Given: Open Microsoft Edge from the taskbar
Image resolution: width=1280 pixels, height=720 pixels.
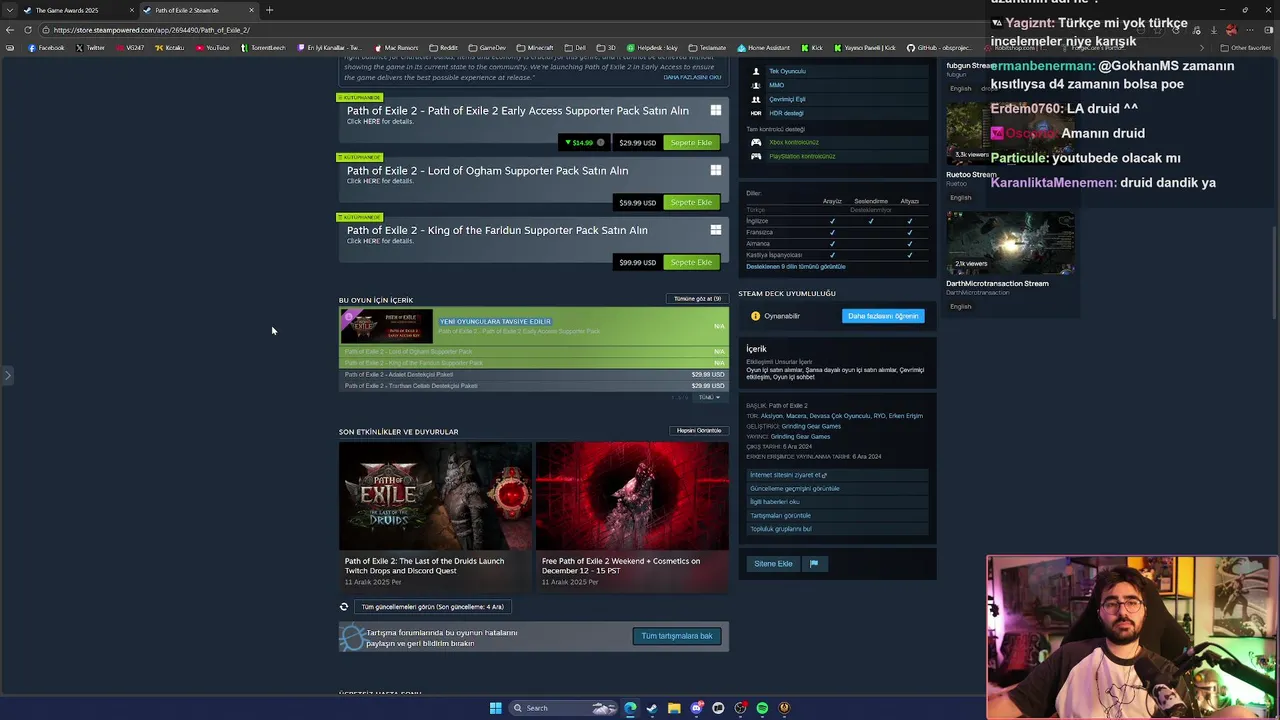Looking at the screenshot, I should pos(630,708).
